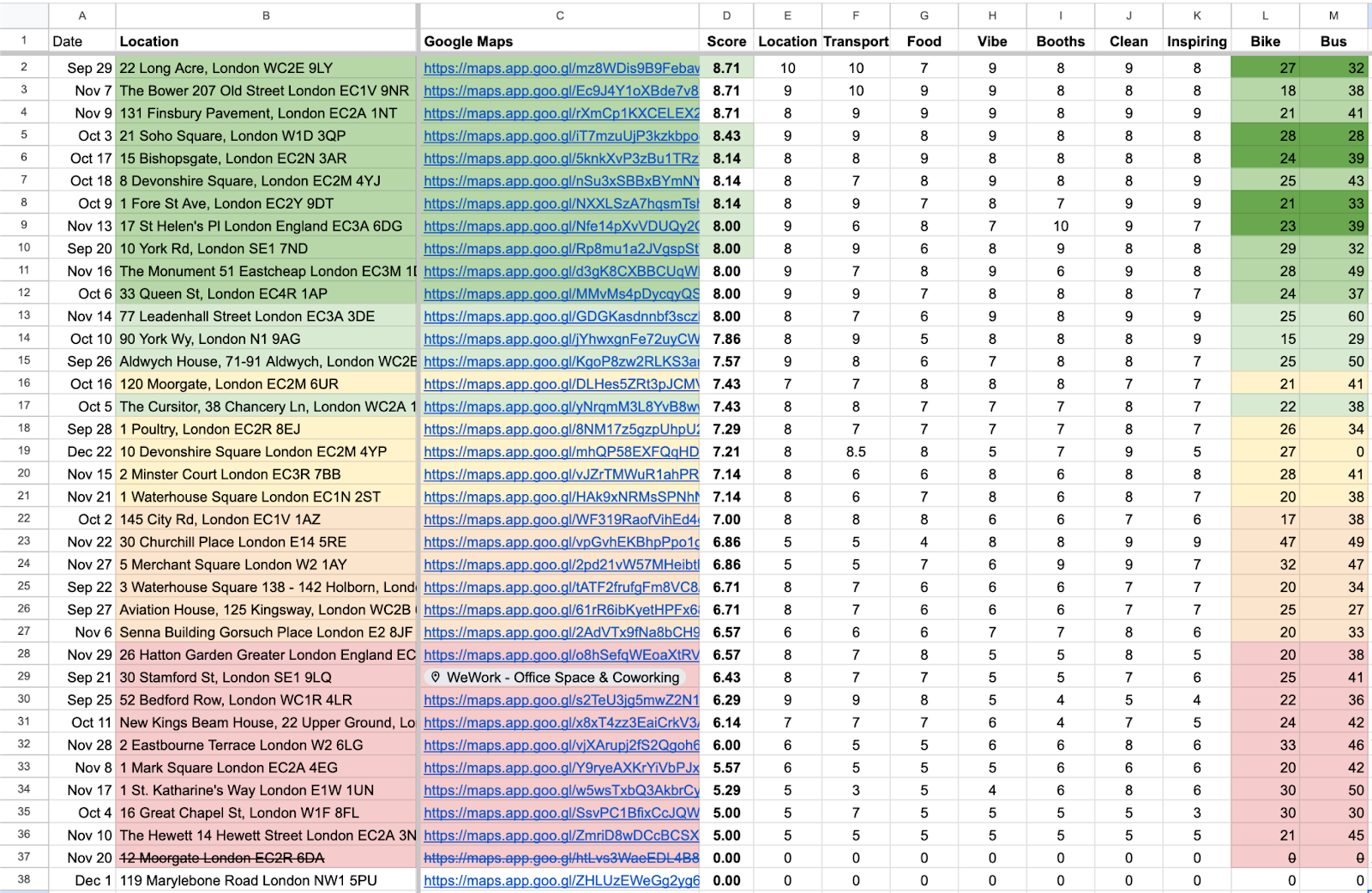Select column D header

coord(726,15)
